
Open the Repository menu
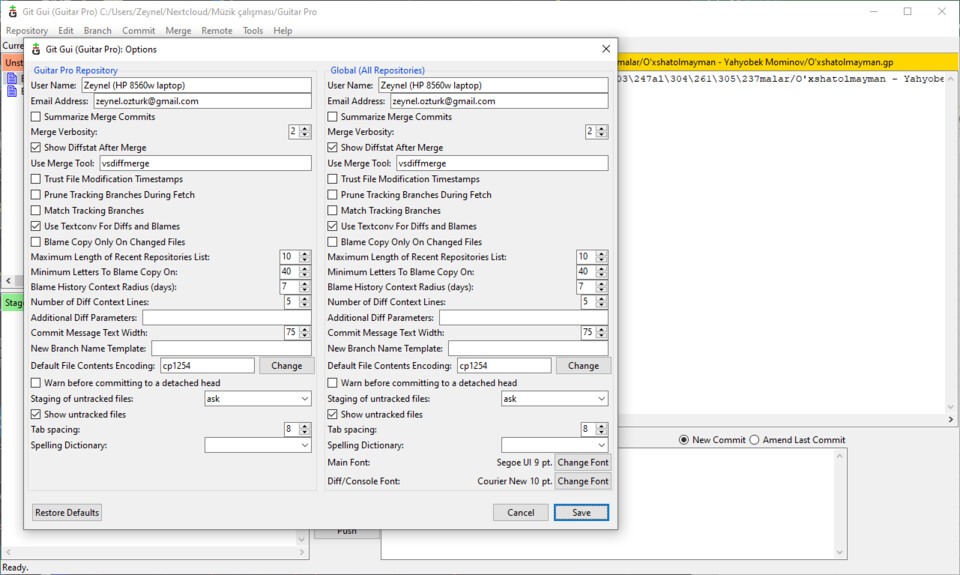coord(26,31)
